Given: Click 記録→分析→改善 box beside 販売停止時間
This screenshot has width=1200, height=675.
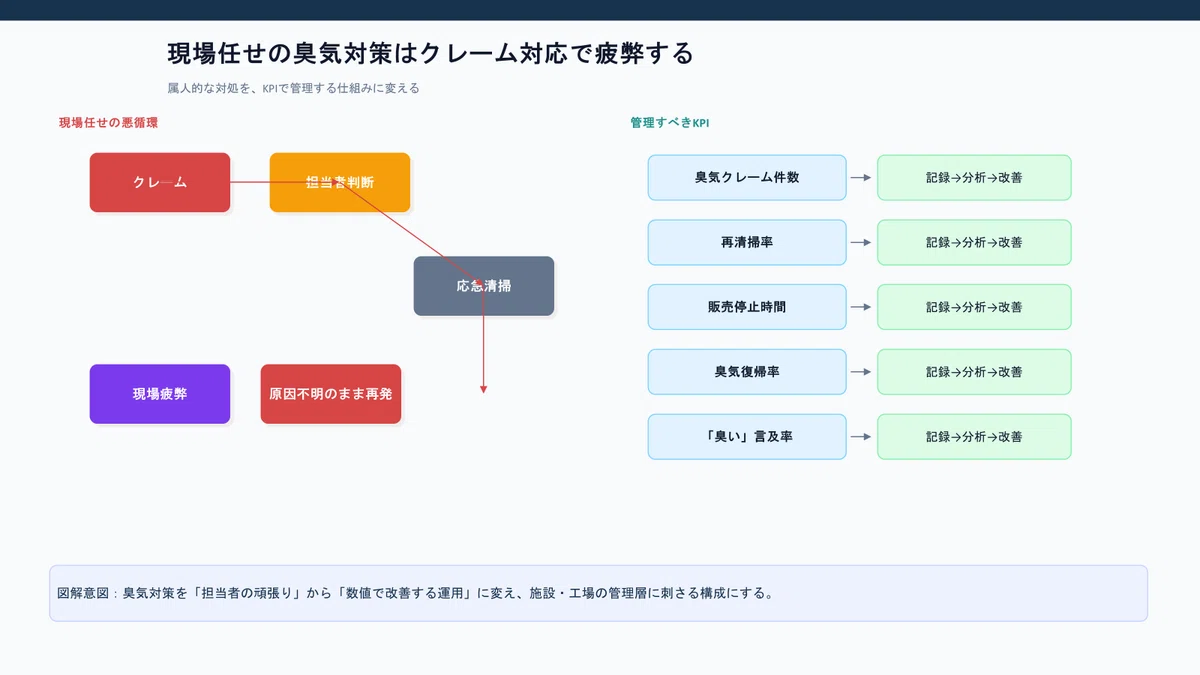Looking at the screenshot, I should (x=974, y=307).
